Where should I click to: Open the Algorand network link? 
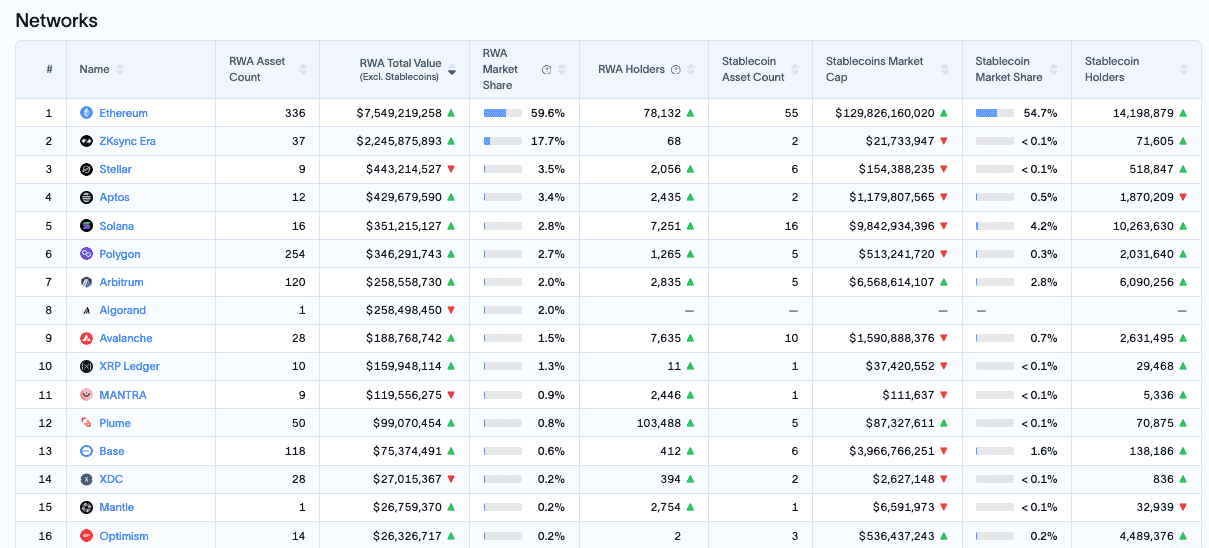[122, 310]
